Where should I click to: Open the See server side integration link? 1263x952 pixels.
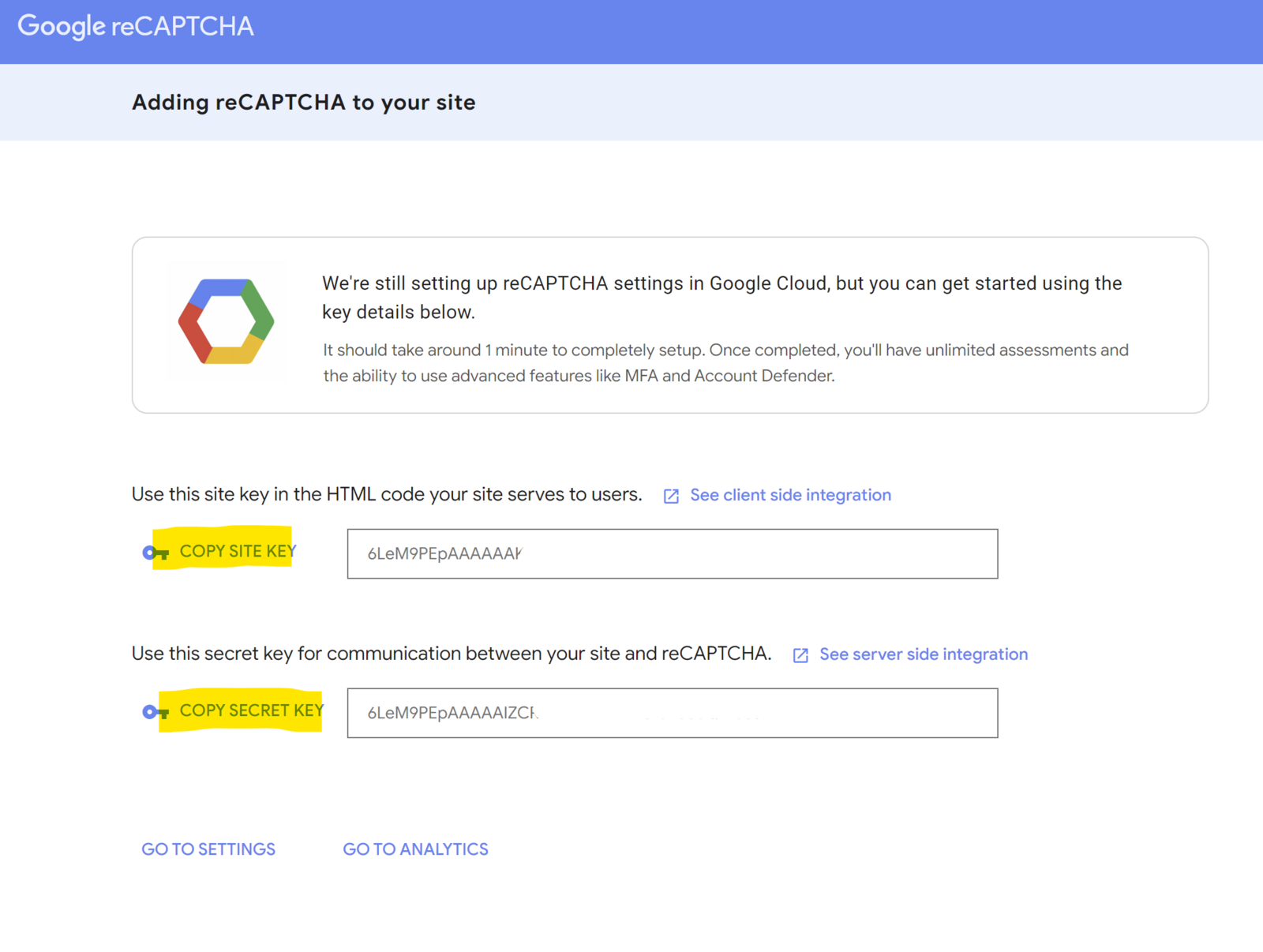(x=924, y=654)
